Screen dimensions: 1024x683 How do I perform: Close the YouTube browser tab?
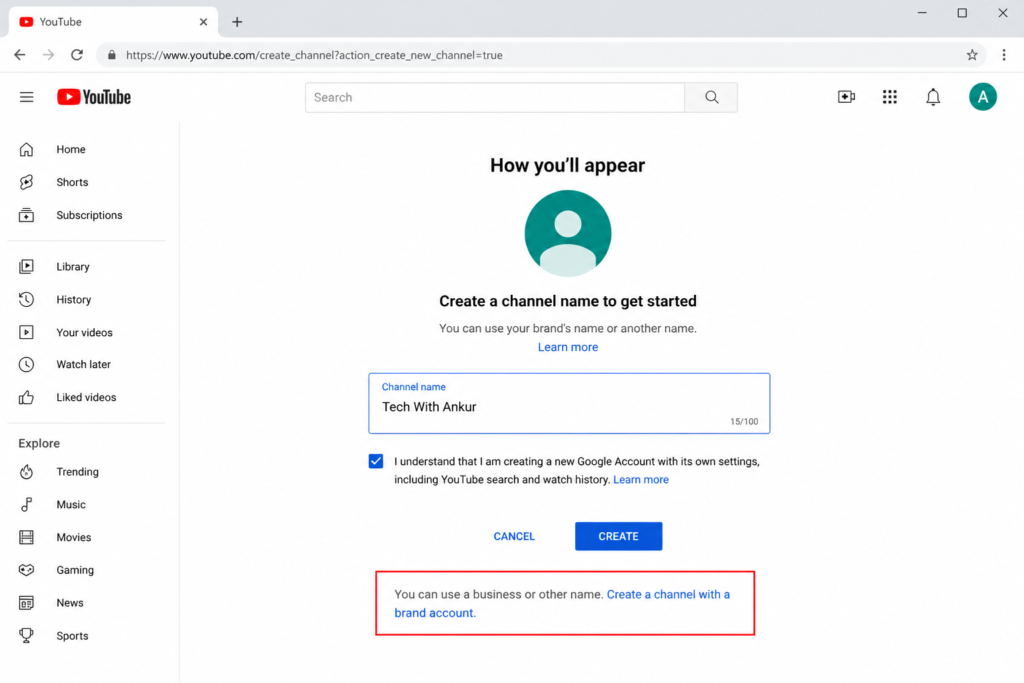203,22
